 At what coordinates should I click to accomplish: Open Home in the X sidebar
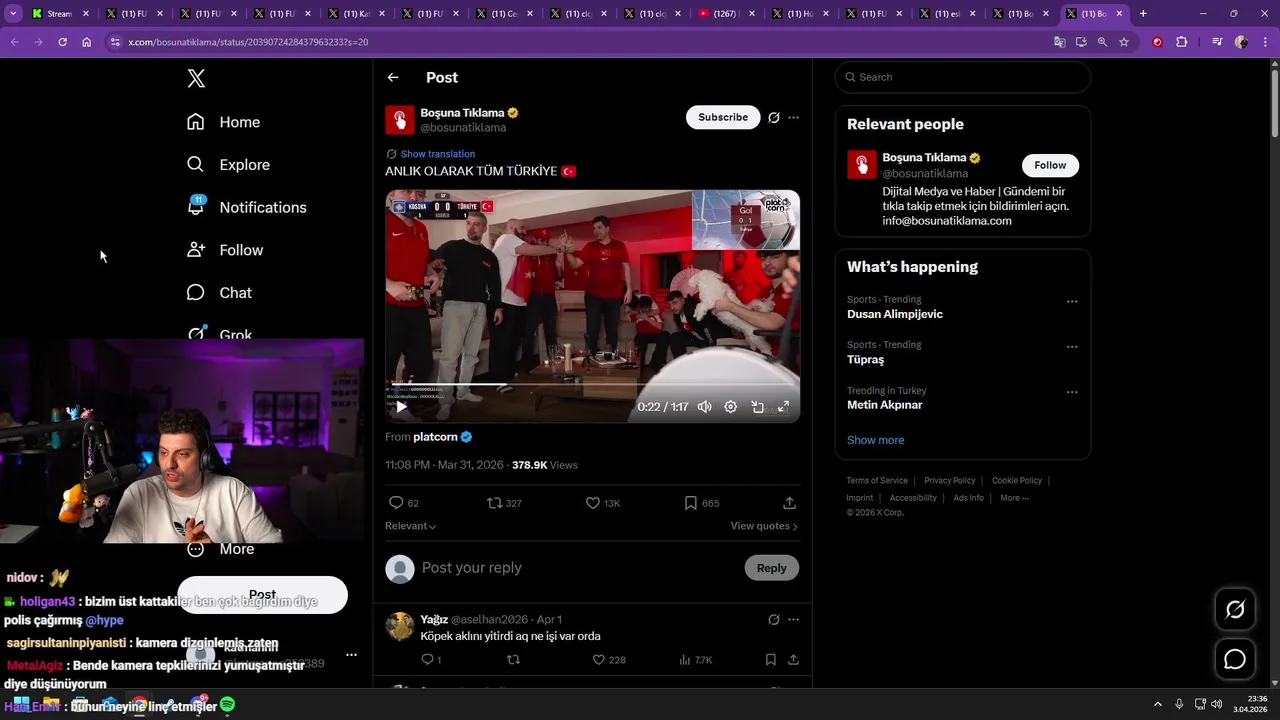tap(224, 122)
